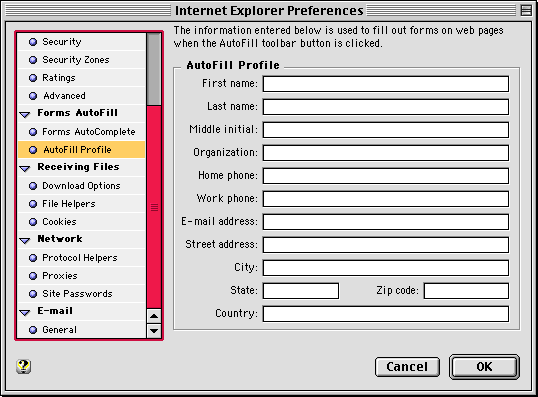Confirm preferences with OK button
538x397 pixels.
484,367
